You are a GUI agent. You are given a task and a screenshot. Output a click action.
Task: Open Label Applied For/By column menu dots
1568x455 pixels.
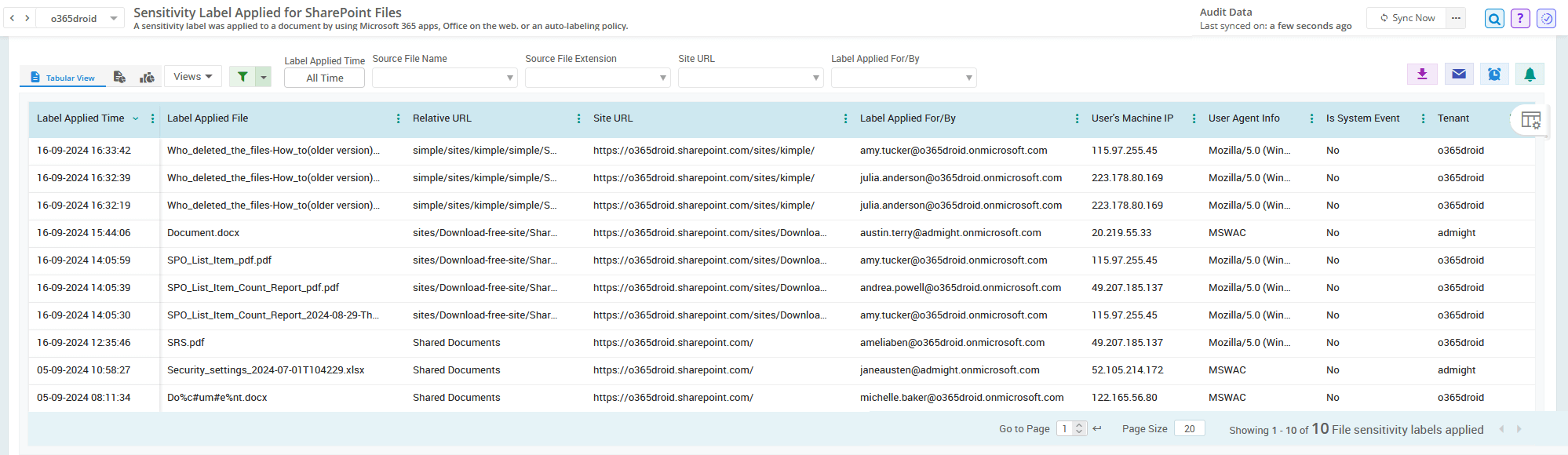point(1077,118)
